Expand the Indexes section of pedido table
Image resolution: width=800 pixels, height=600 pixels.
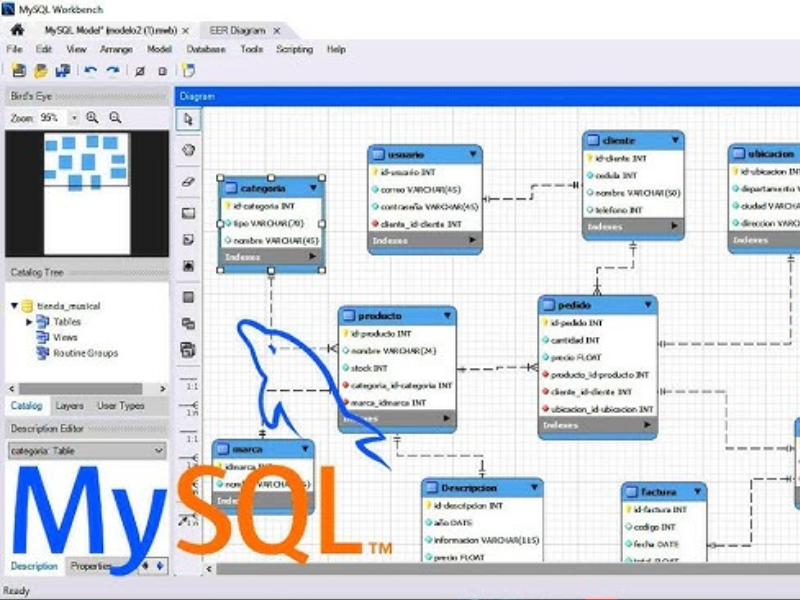[x=647, y=424]
